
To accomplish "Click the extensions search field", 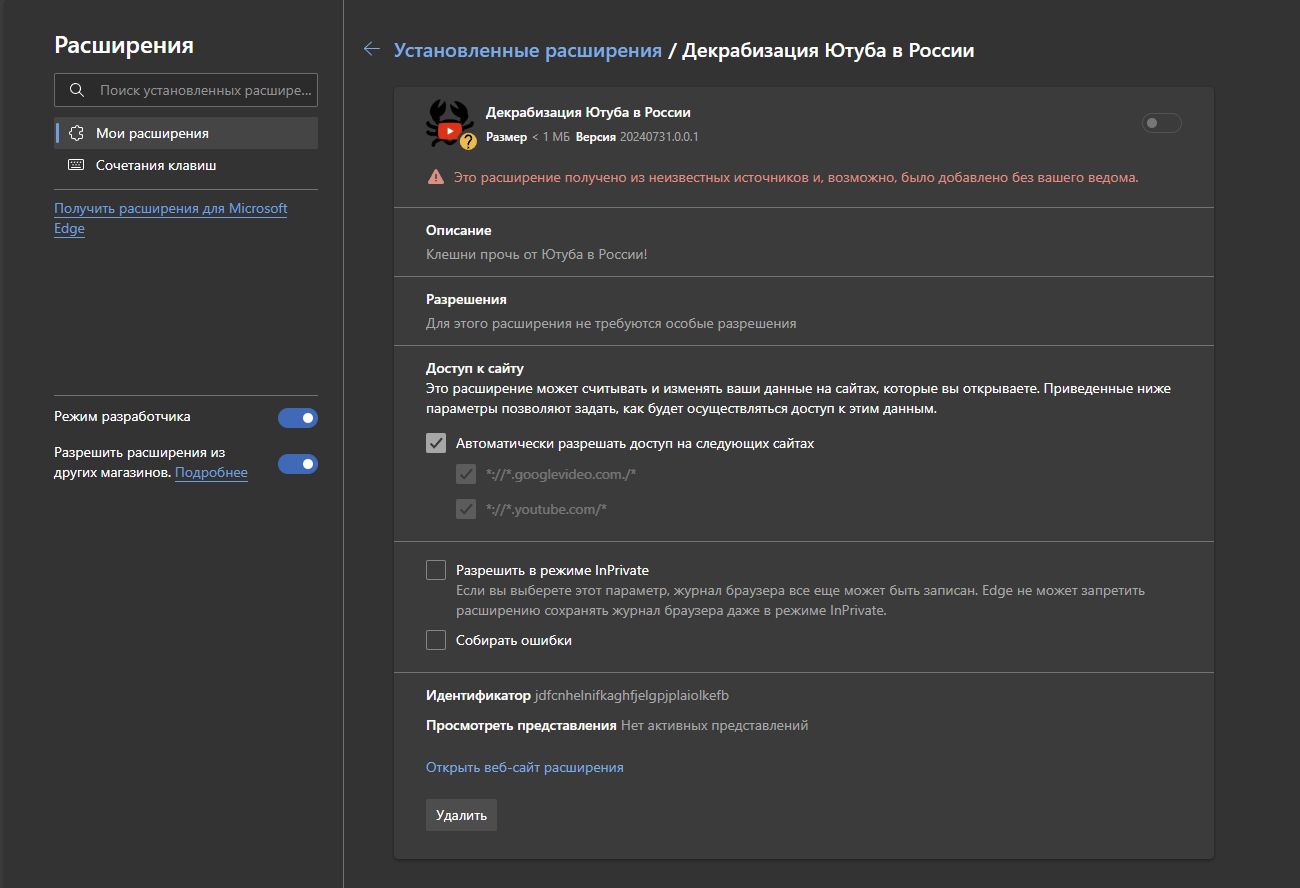I will pyautogui.click(x=186, y=90).
